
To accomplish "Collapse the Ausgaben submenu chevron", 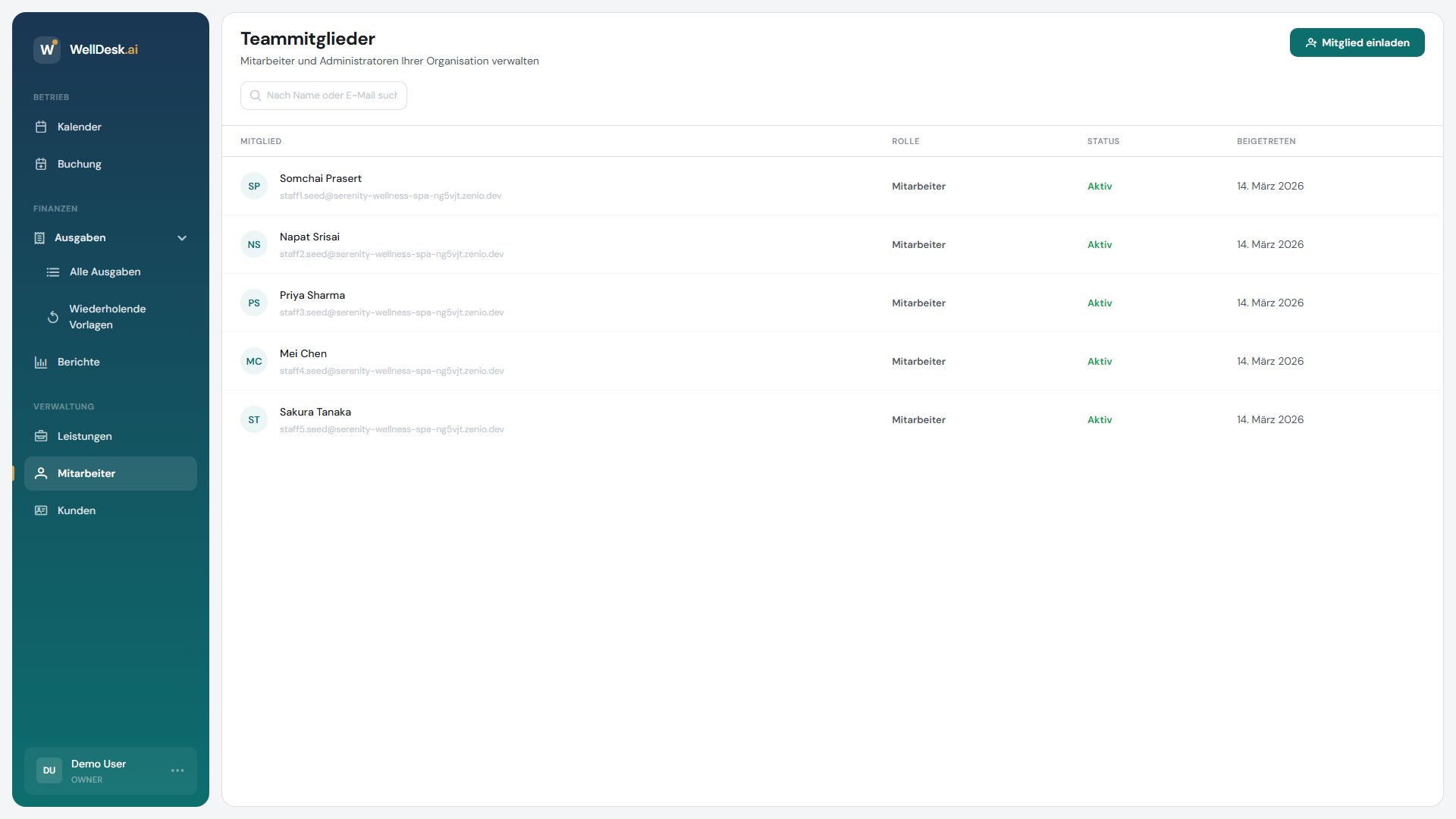I will tap(182, 238).
